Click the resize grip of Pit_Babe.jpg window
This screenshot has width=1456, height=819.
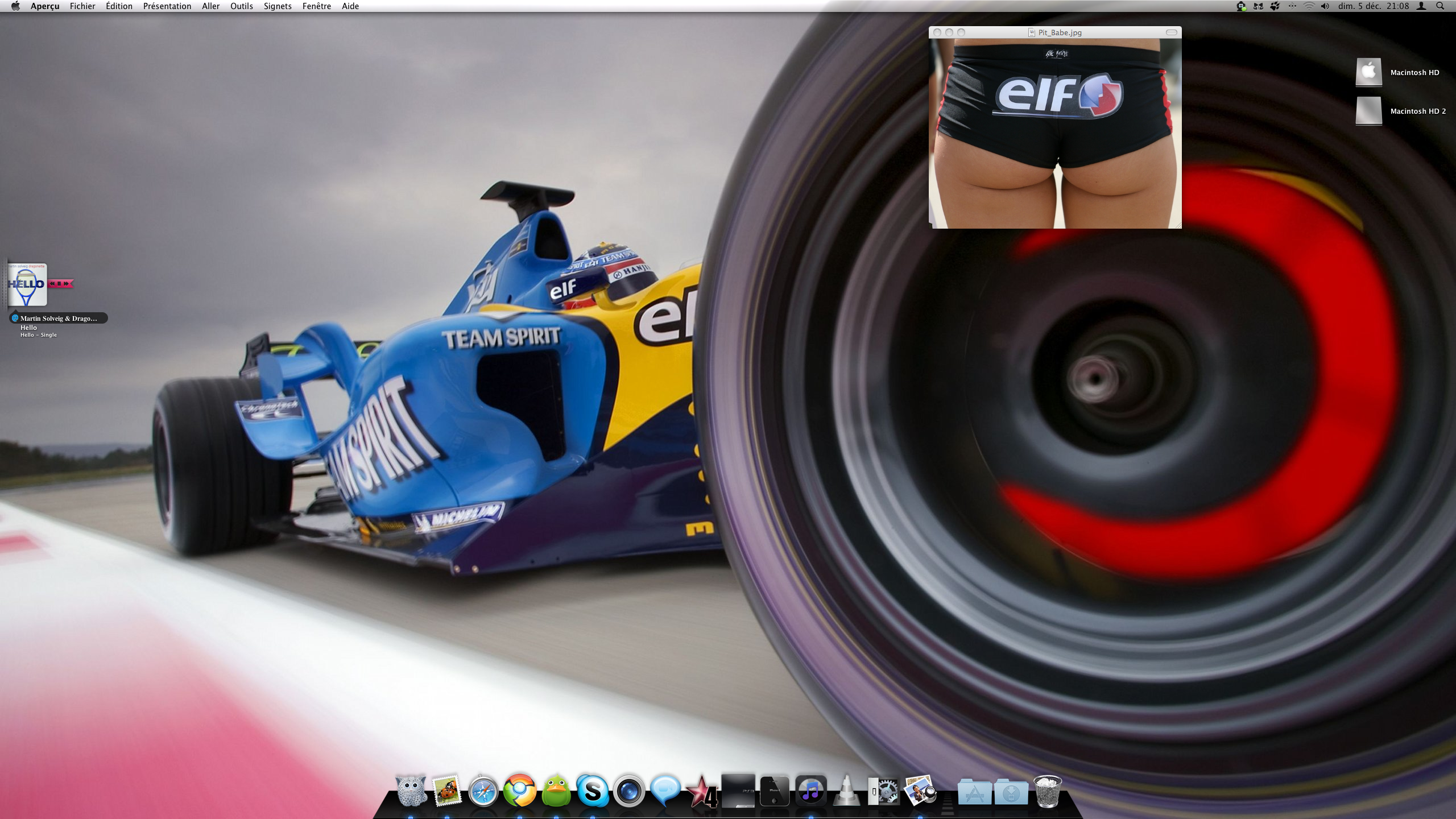pyautogui.click(x=1177, y=225)
